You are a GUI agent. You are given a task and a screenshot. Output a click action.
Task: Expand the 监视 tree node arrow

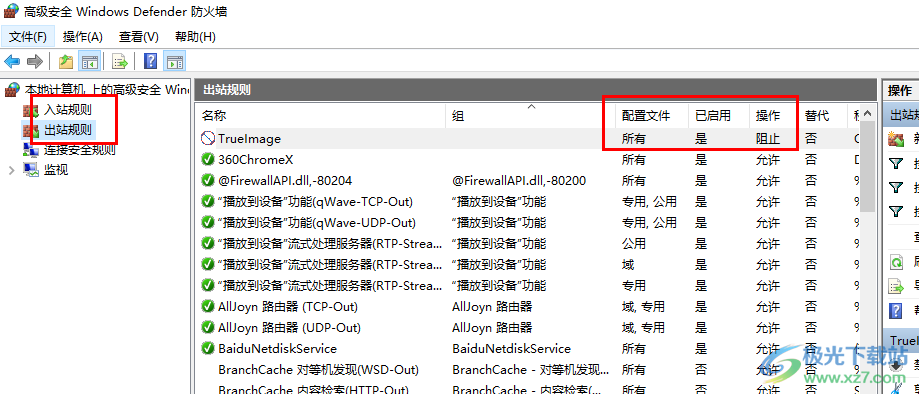tap(12, 170)
